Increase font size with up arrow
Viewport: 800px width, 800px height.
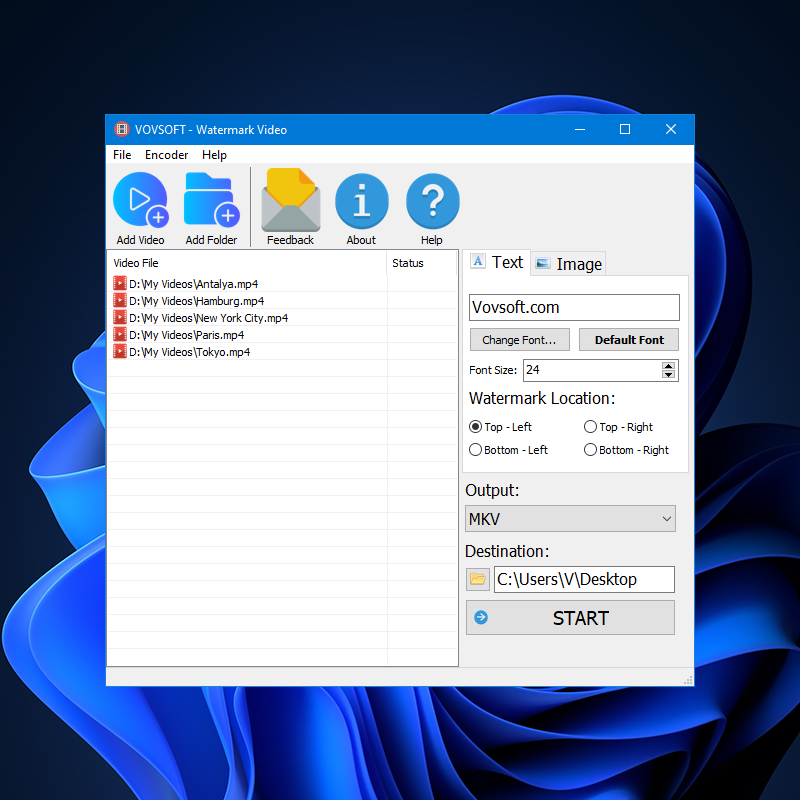tap(669, 365)
